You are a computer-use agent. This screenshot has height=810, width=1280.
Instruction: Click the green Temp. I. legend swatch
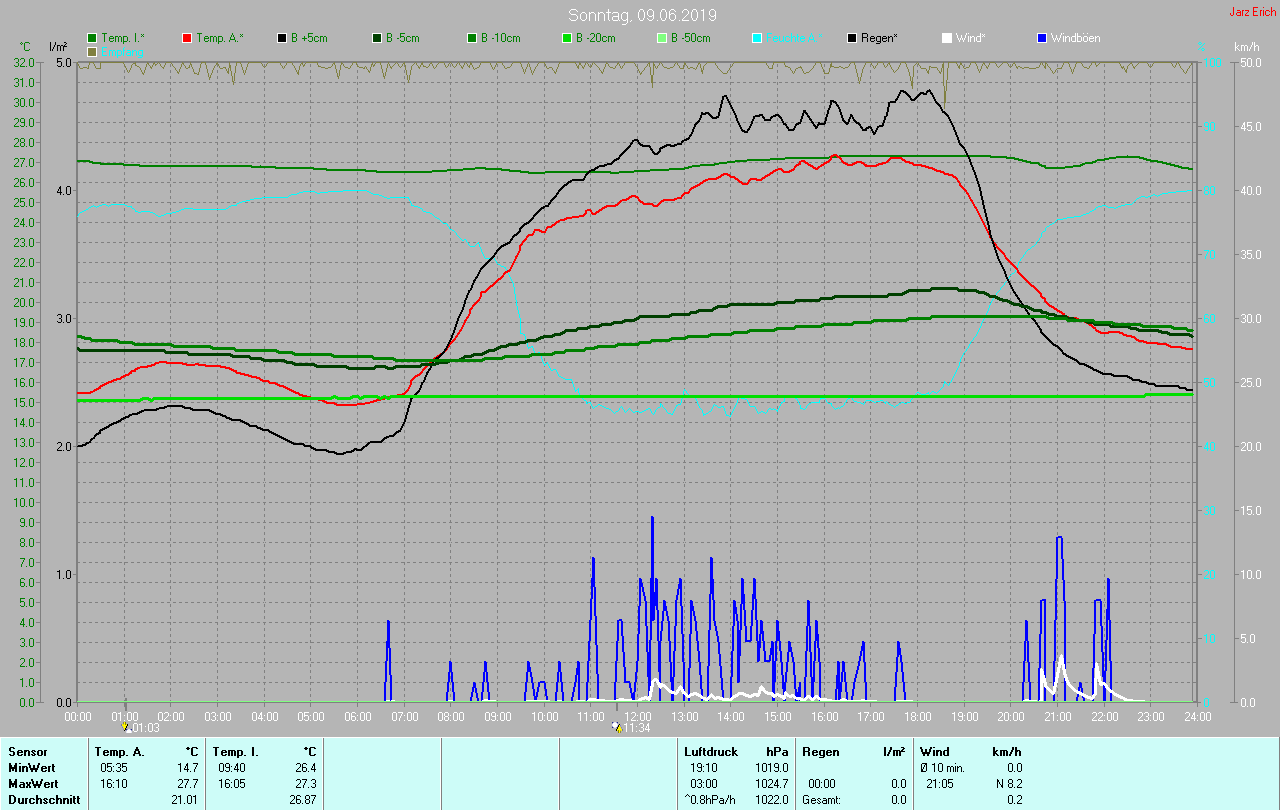click(x=93, y=38)
